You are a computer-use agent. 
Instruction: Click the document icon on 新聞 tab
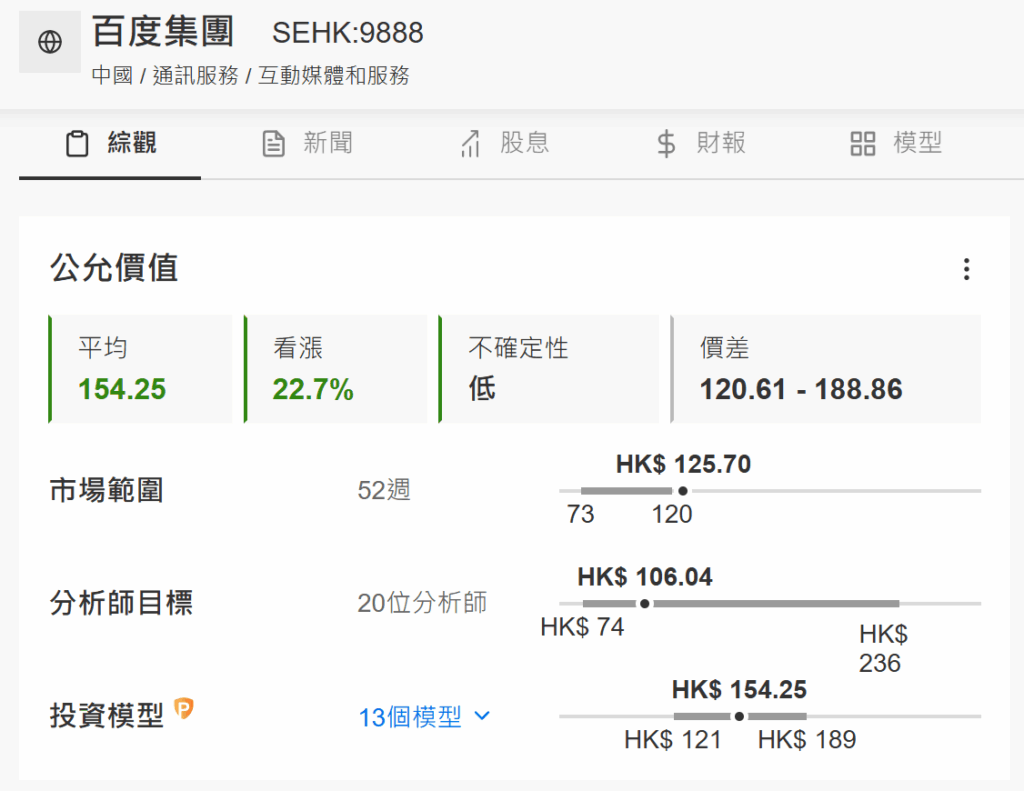tap(274, 144)
